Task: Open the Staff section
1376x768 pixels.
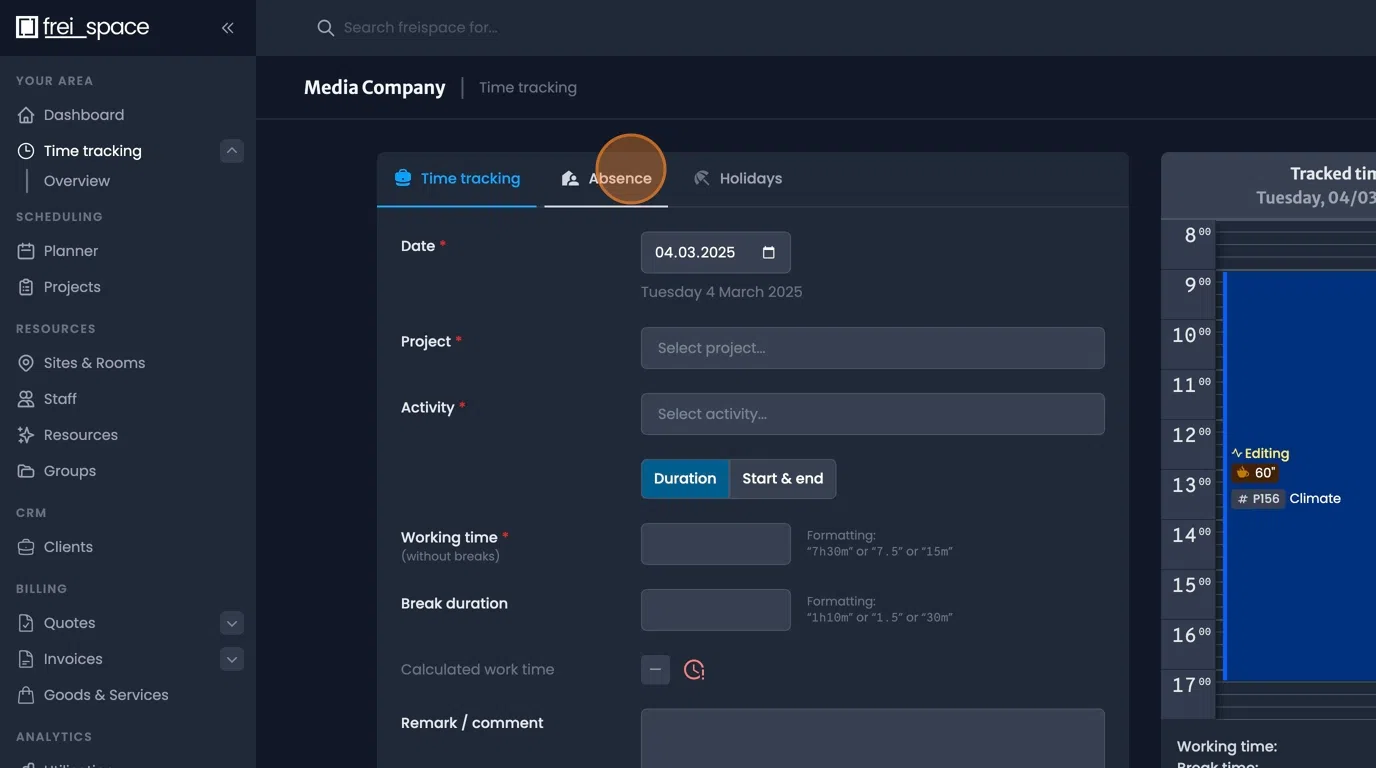Action: click(60, 399)
